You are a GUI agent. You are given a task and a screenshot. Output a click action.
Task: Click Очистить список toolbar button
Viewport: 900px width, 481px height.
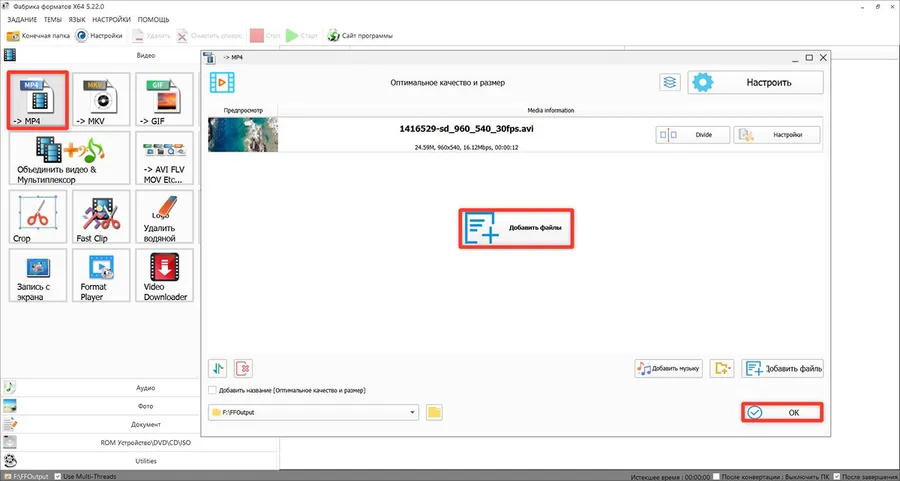(210, 36)
